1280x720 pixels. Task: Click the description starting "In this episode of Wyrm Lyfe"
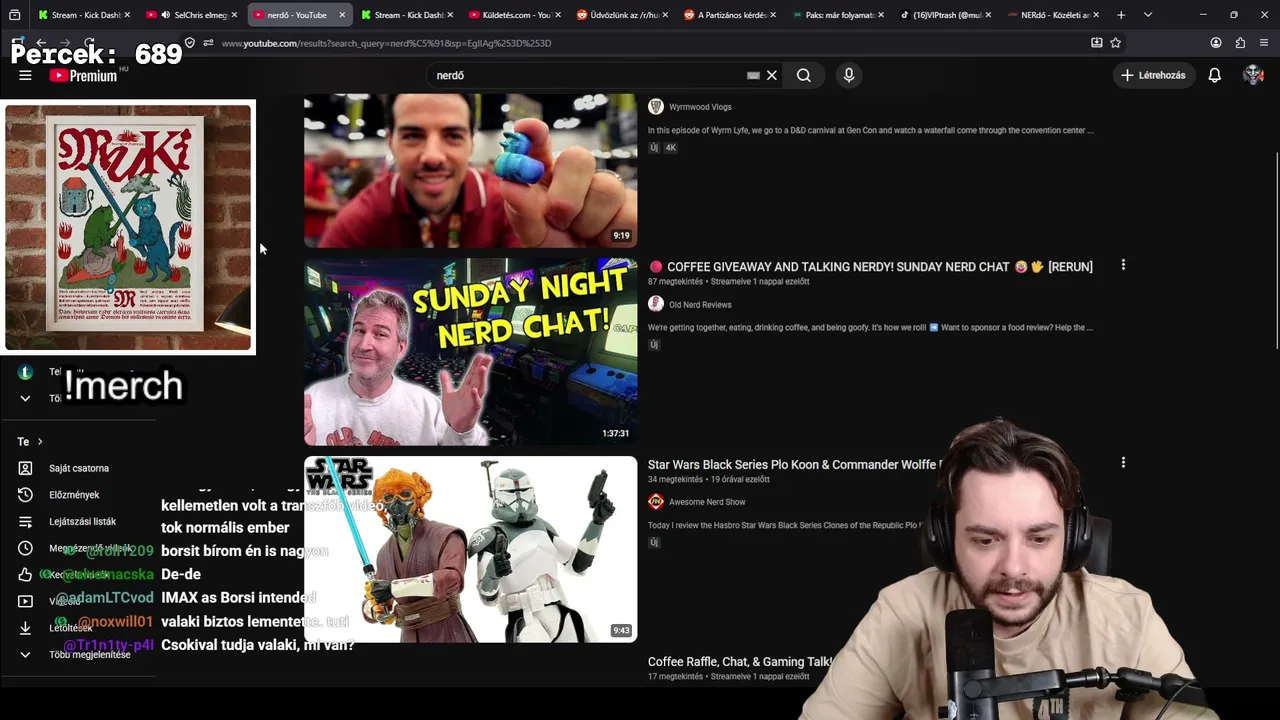click(870, 130)
